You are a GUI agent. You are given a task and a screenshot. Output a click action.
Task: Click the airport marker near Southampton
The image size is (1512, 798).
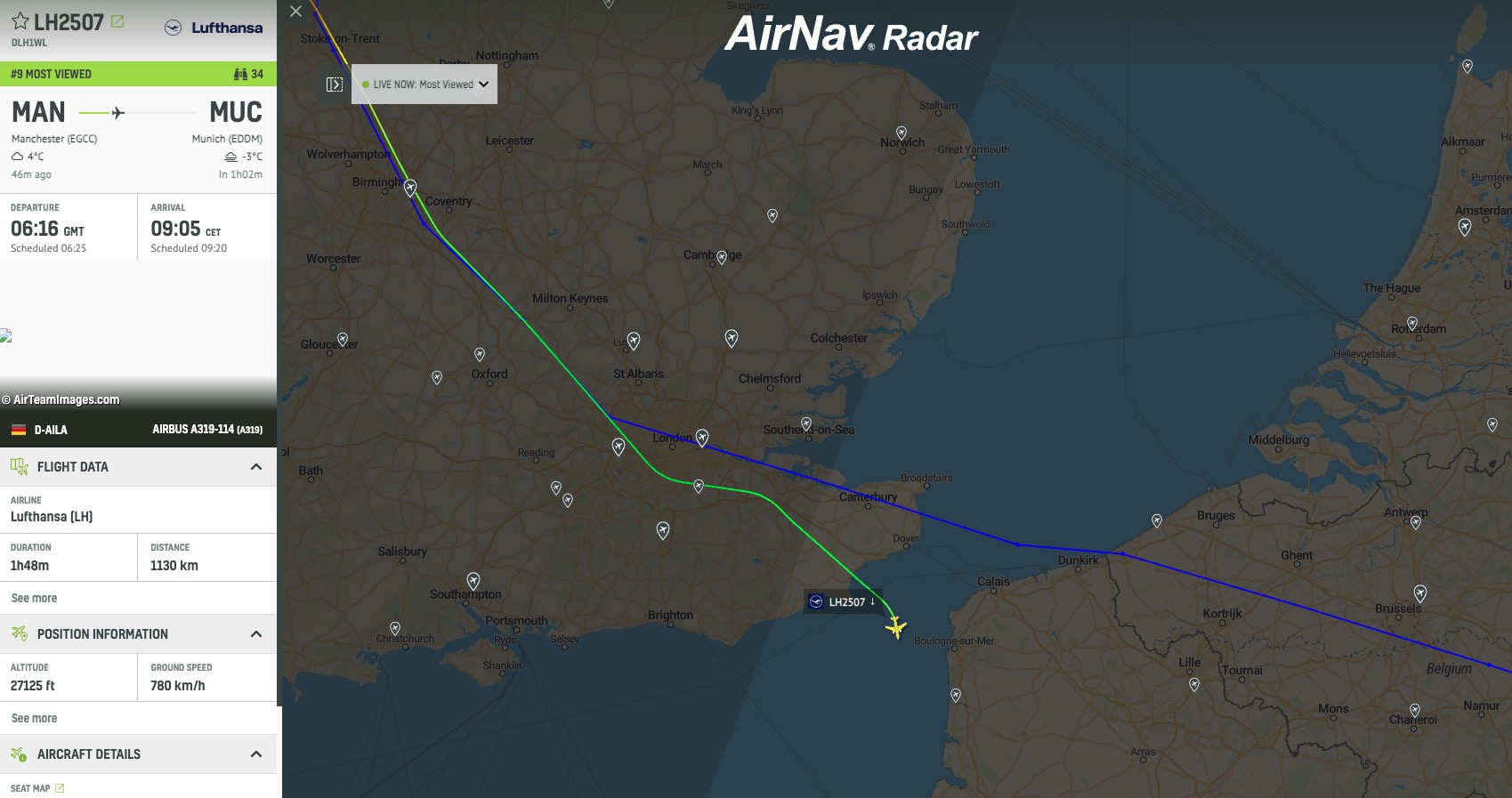(473, 581)
